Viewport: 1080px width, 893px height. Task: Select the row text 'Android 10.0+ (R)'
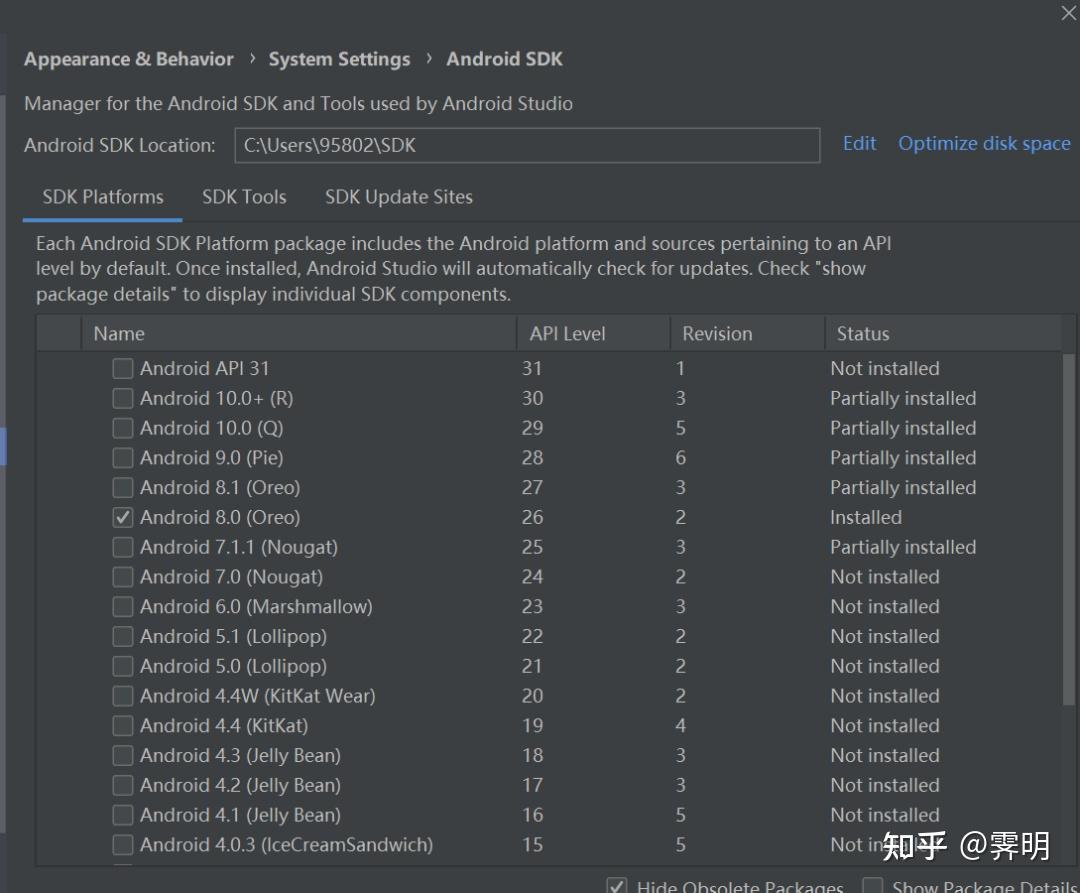click(x=216, y=398)
